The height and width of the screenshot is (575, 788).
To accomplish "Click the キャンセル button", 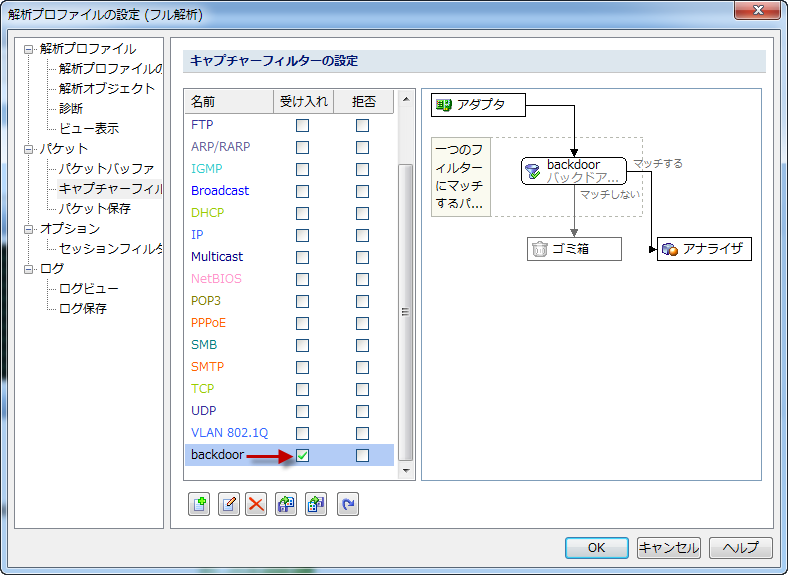I will [x=668, y=547].
